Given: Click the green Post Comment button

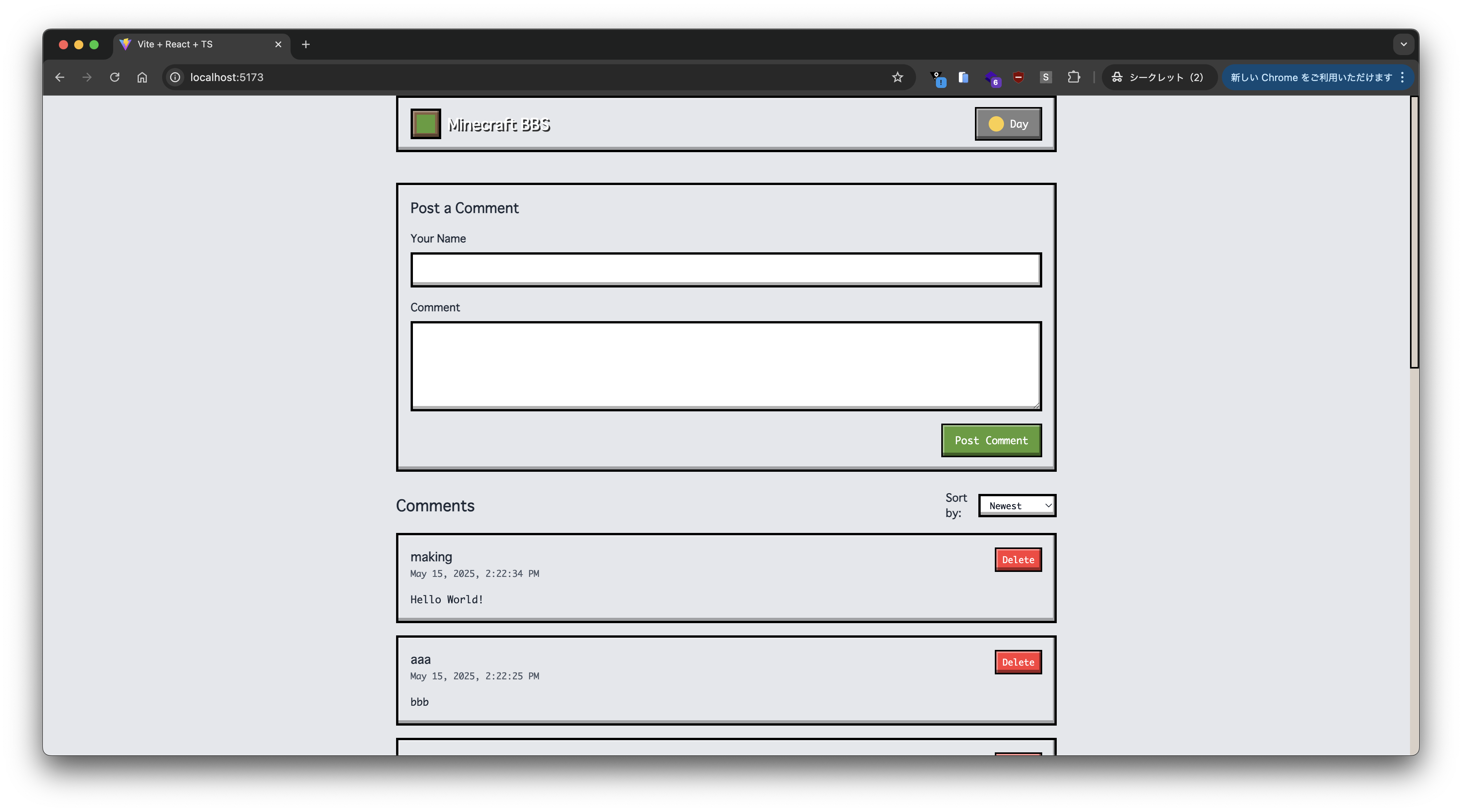Looking at the screenshot, I should coord(991,440).
